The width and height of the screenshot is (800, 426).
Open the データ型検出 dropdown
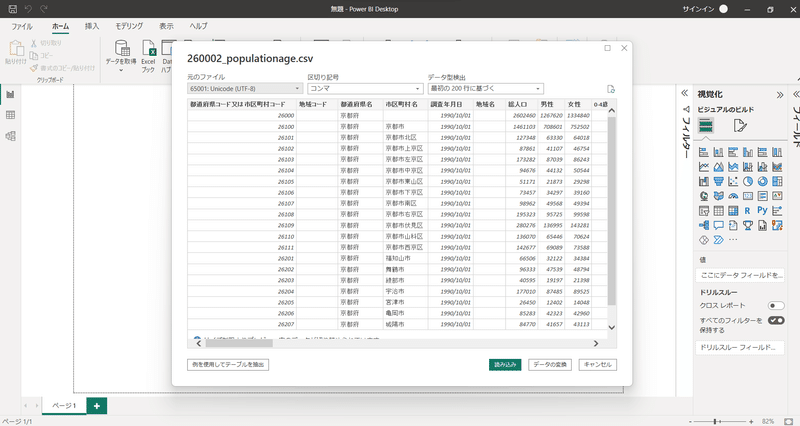tap(485, 89)
